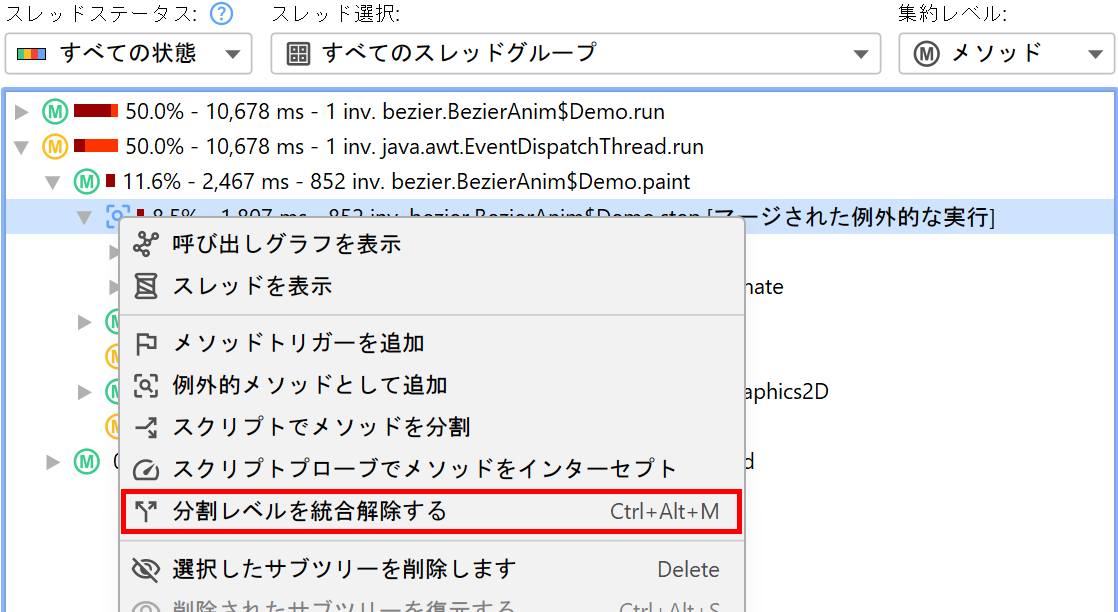Viewport: 1118px width, 612px height.
Task: Click the red time bar of Demo.run
Action: (96, 112)
